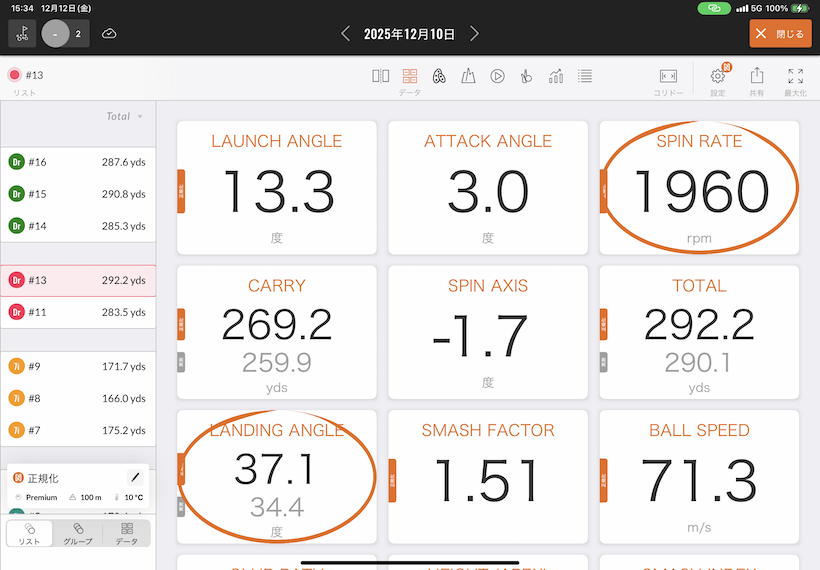
Task: Go to next date with right chevron
Action: [475, 34]
